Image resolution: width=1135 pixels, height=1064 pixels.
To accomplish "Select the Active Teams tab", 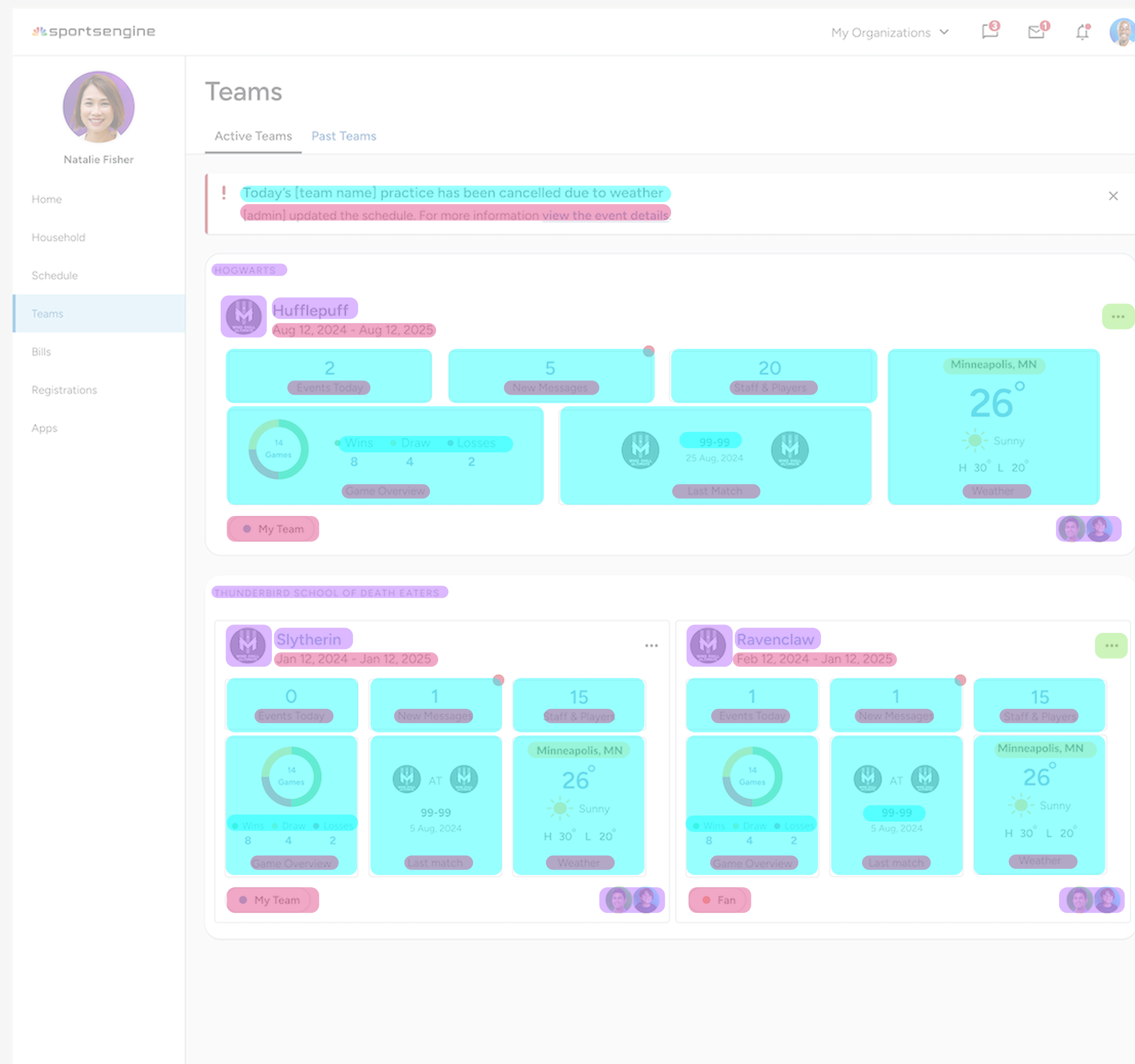I will [253, 136].
